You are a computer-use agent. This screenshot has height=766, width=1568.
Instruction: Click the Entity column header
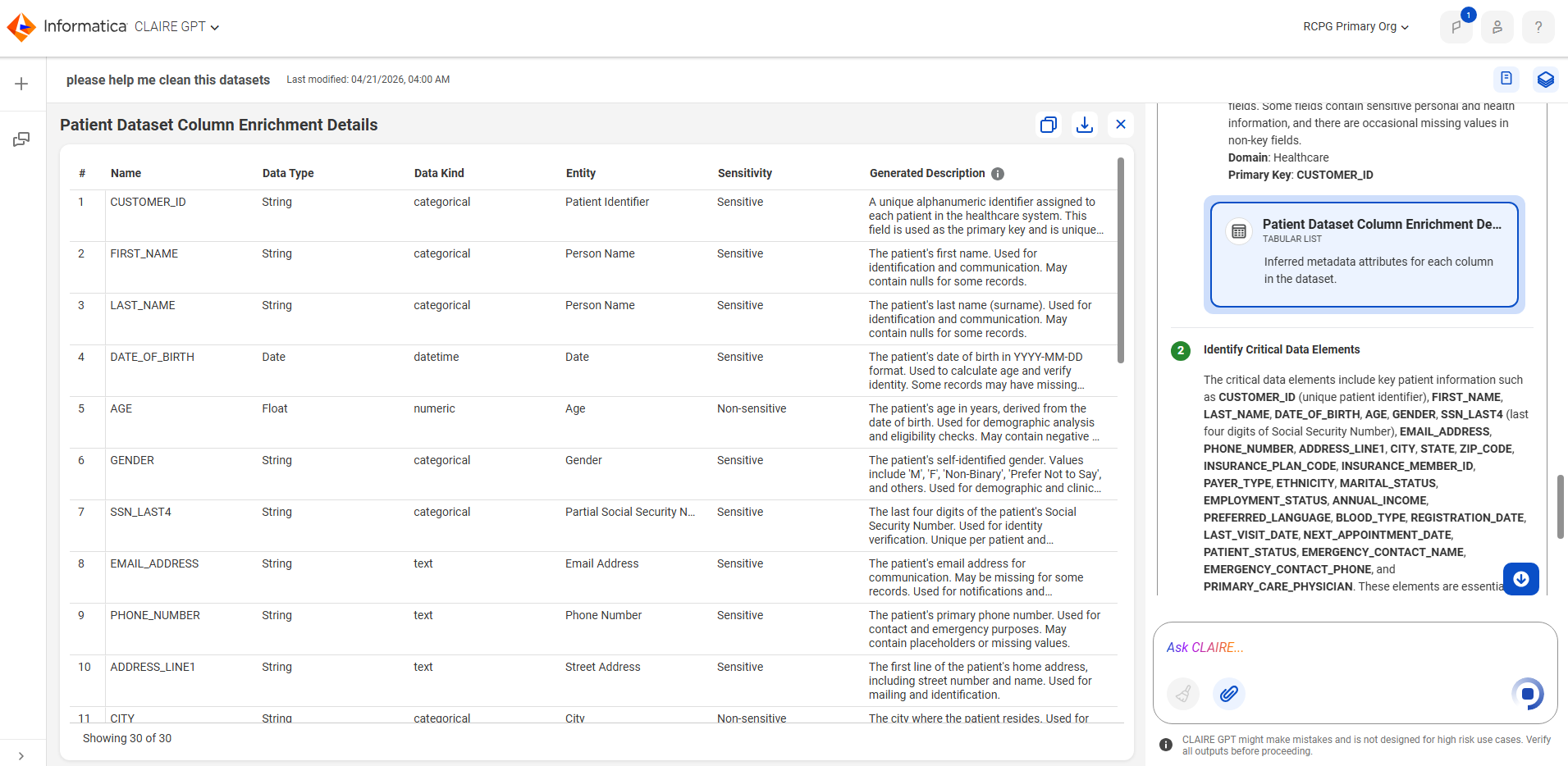tap(581, 173)
